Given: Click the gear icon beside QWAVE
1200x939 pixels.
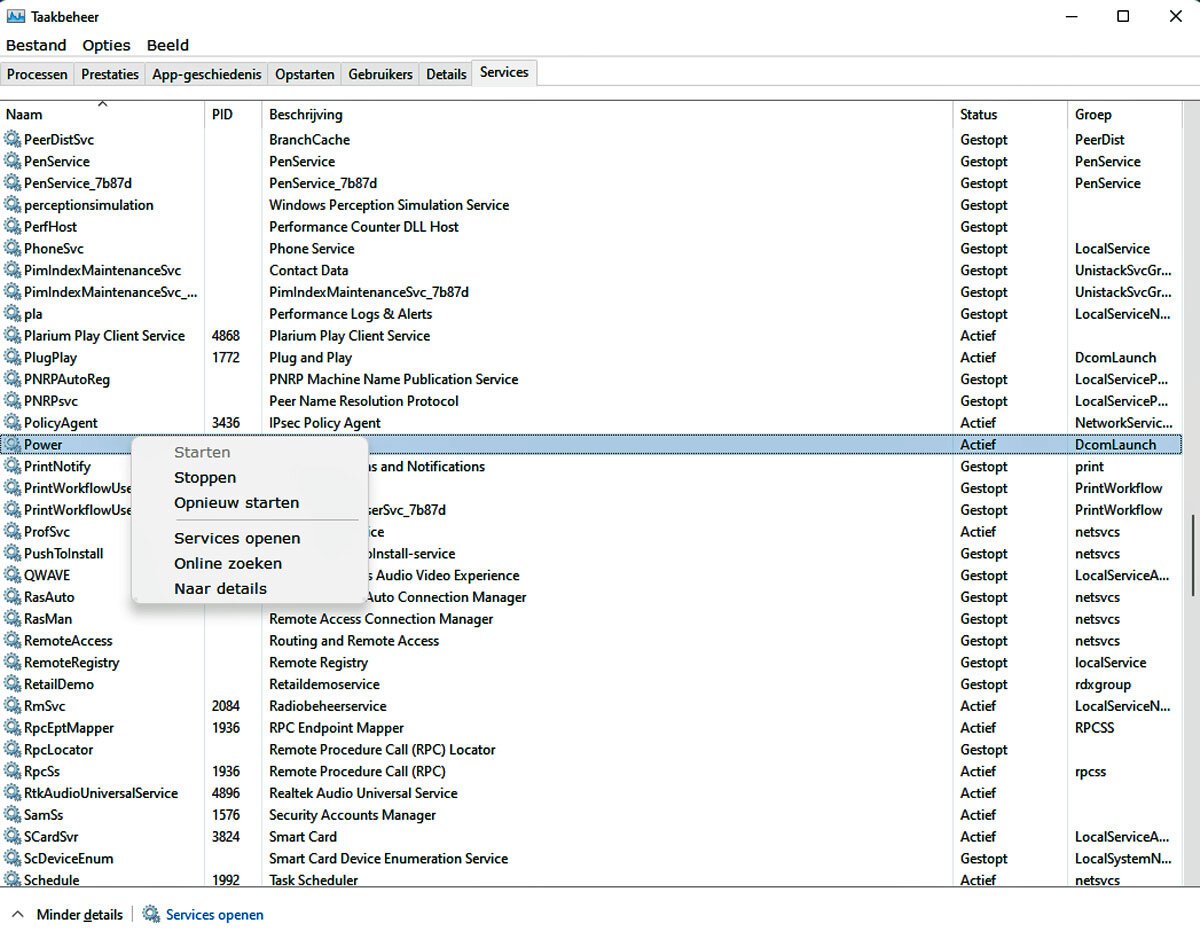Looking at the screenshot, I should click(x=12, y=576).
